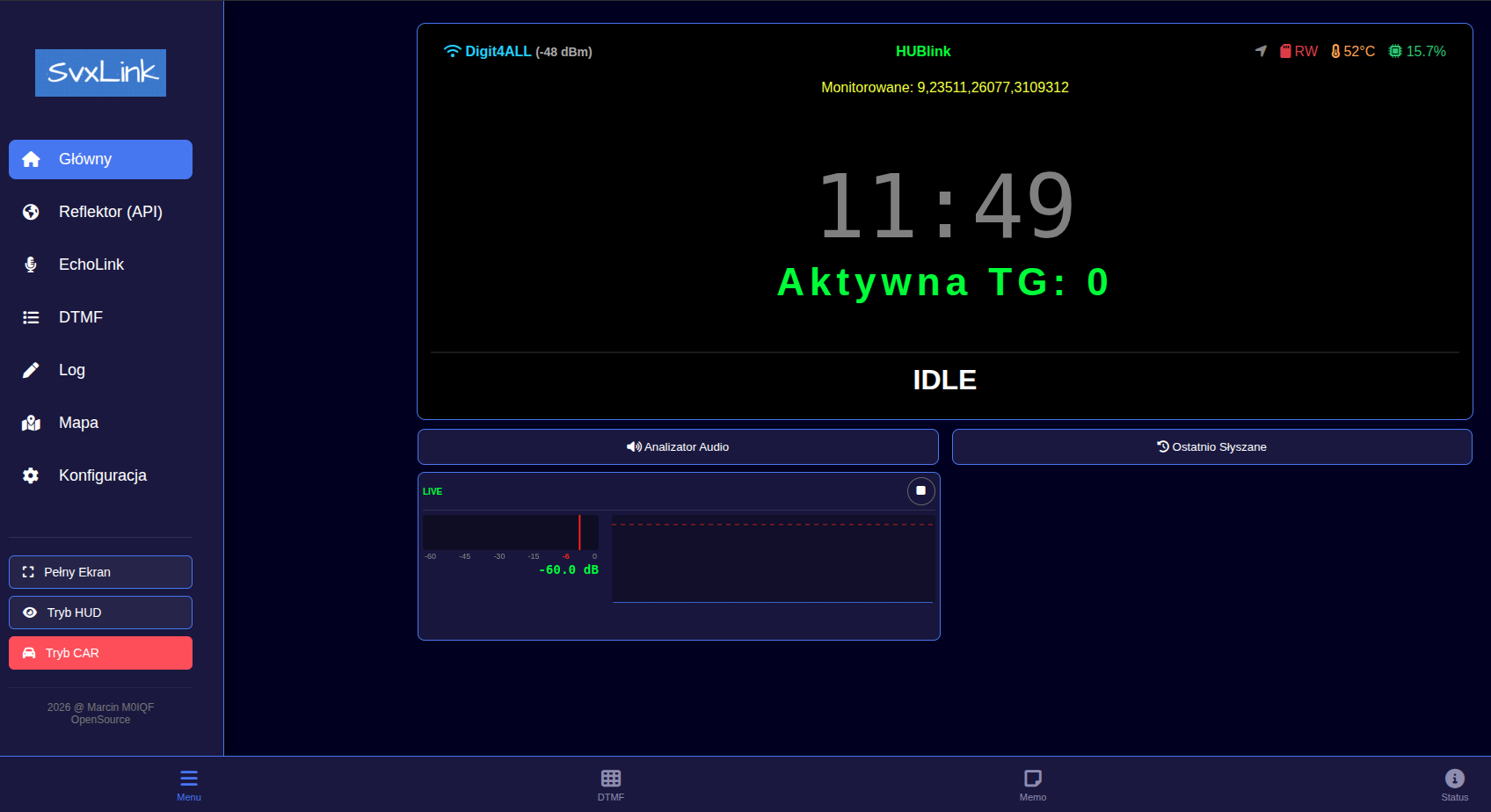This screenshot has height=812, width=1491.
Task: Click the EchoLink microphone icon
Action: point(31,265)
